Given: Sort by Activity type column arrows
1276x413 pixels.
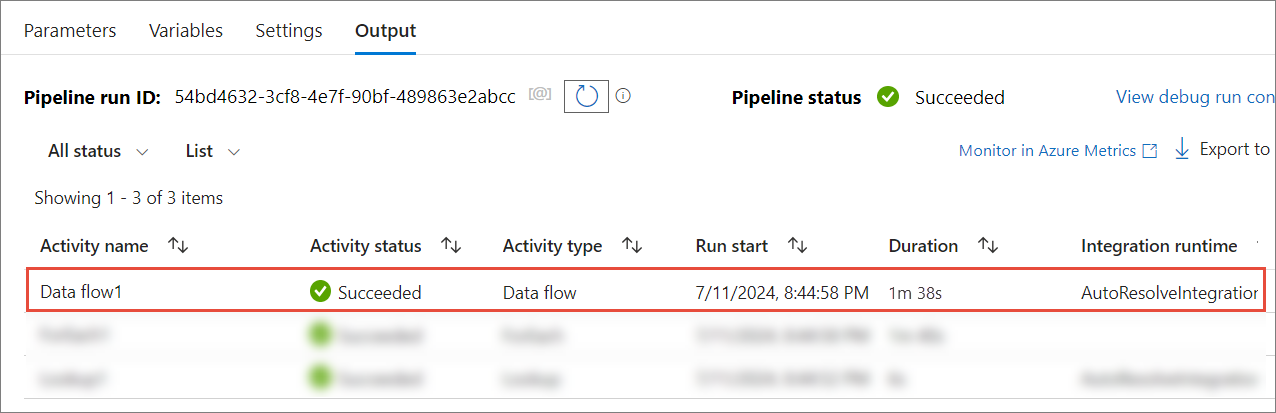Looking at the screenshot, I should [x=631, y=245].
